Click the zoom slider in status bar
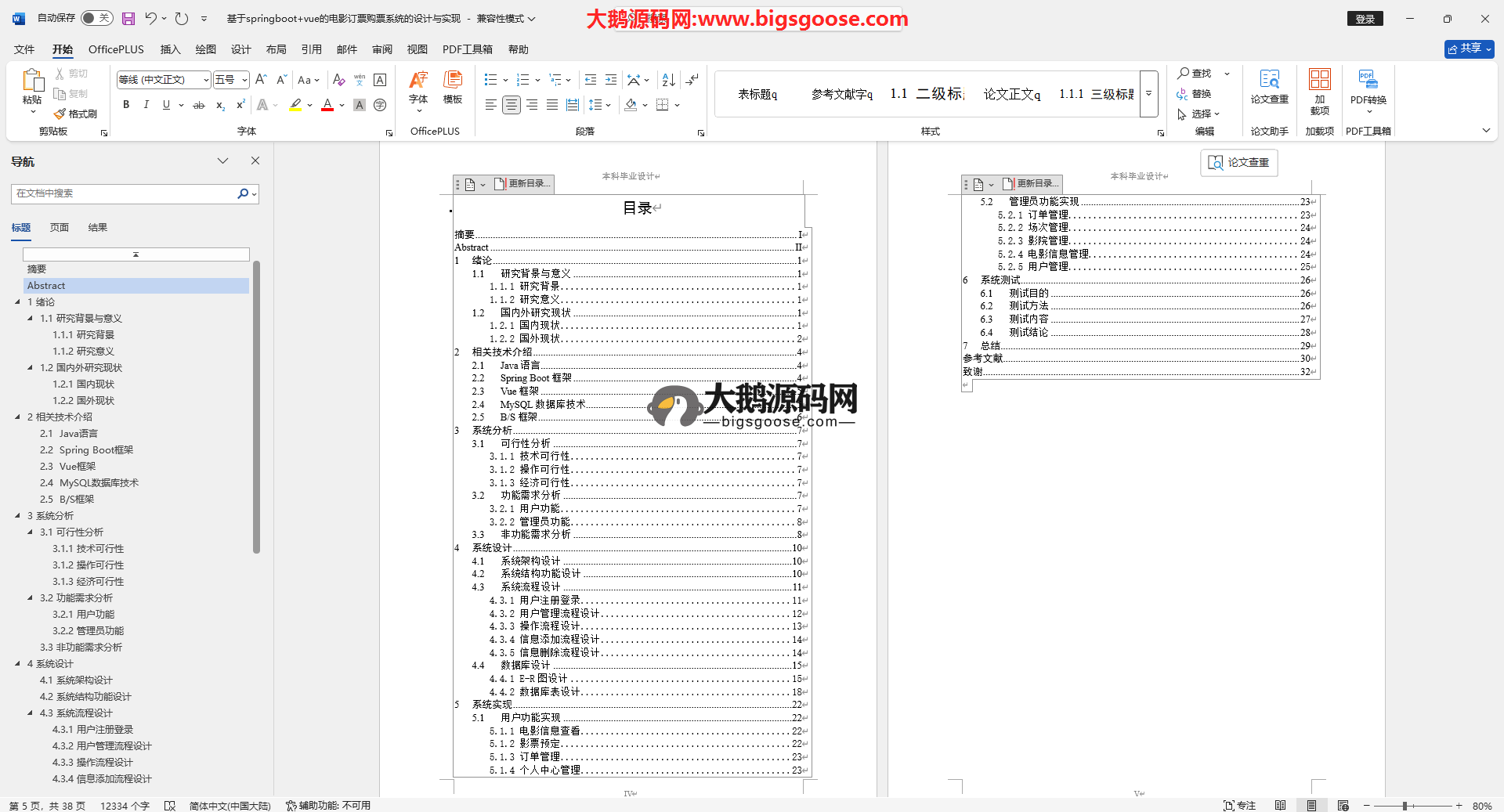This screenshot has width=1504, height=812. click(1405, 806)
